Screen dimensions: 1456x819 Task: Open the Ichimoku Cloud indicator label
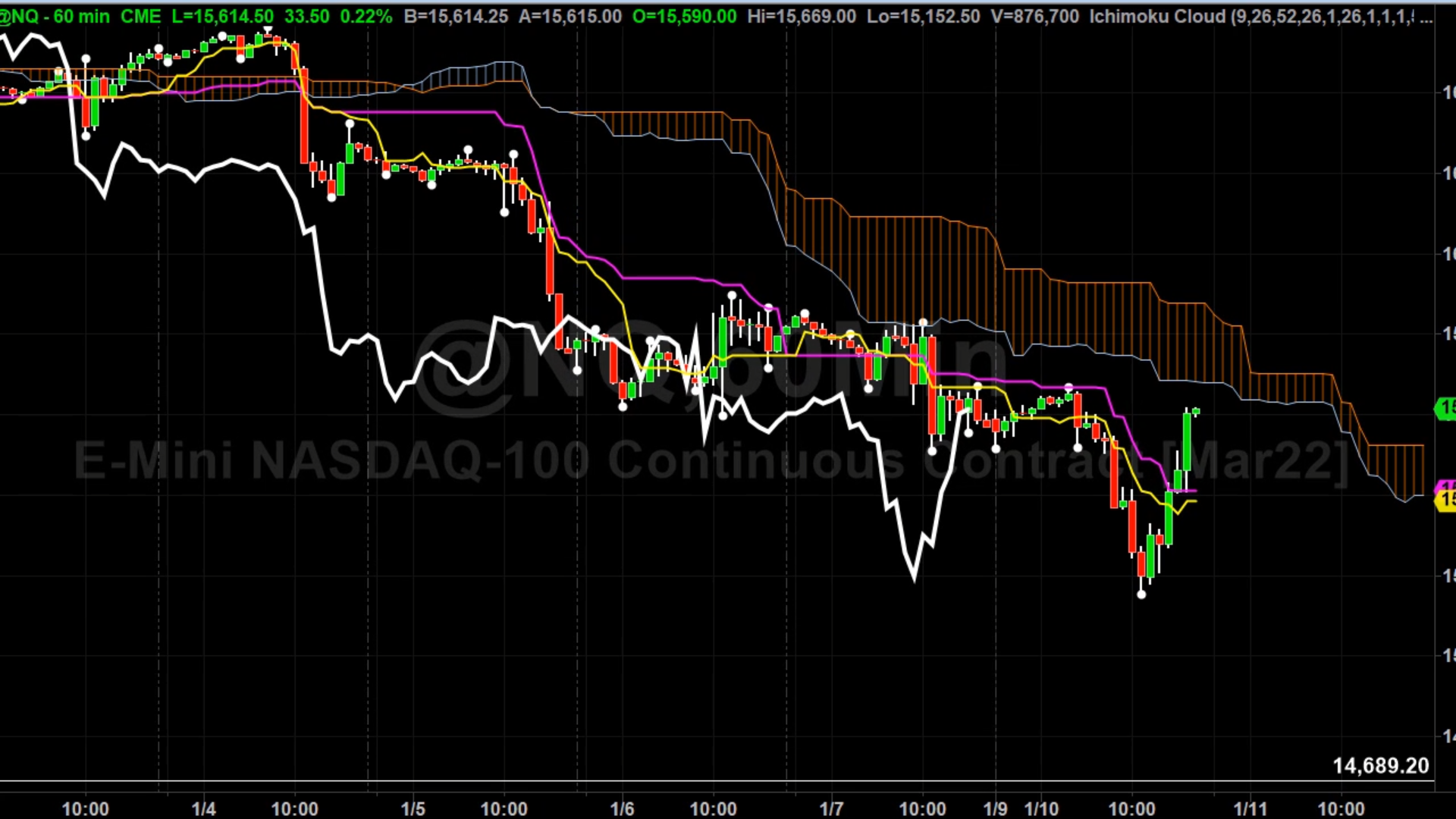[x=1261, y=16]
